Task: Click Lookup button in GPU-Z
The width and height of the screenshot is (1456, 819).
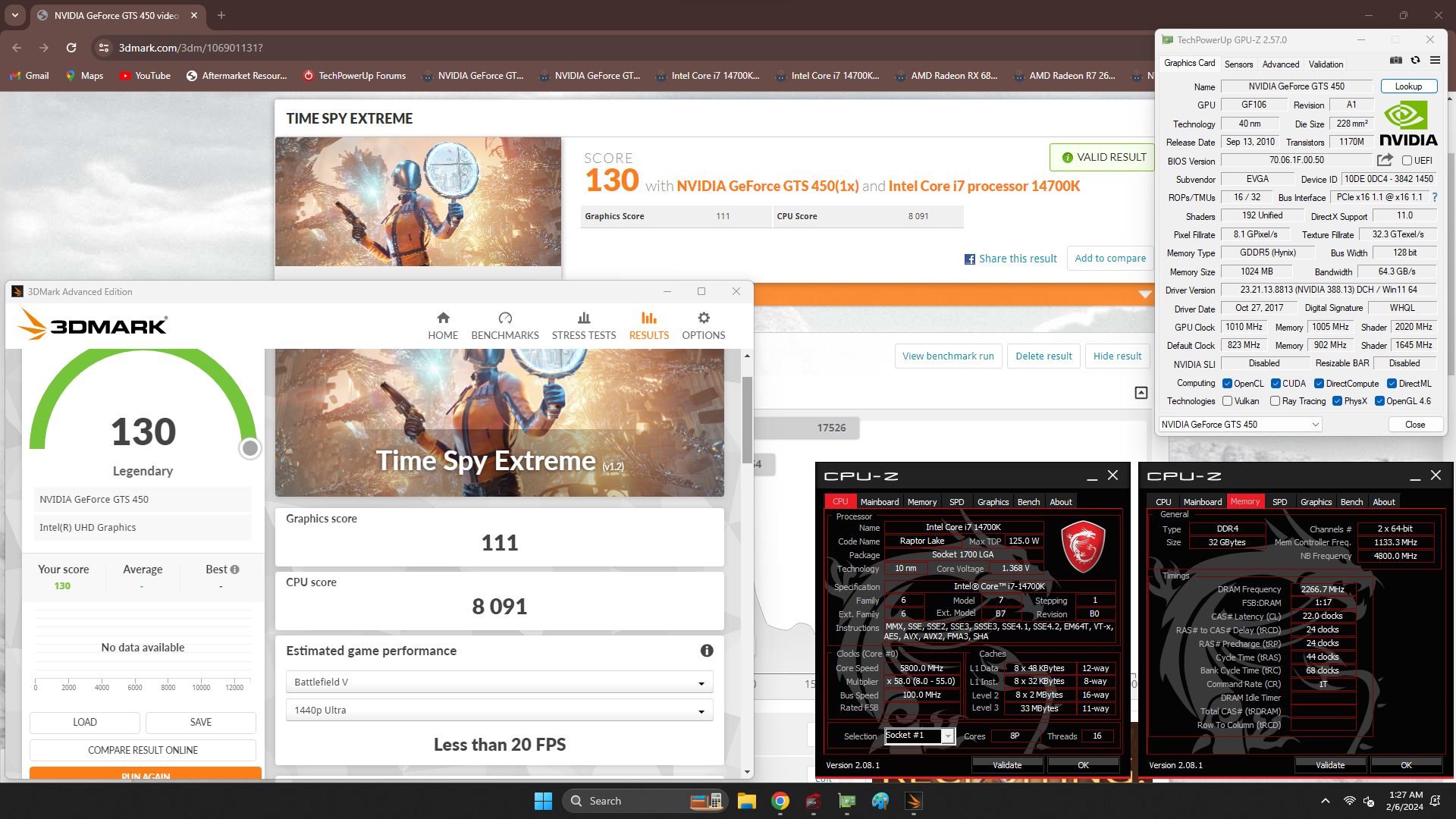Action: (1408, 86)
